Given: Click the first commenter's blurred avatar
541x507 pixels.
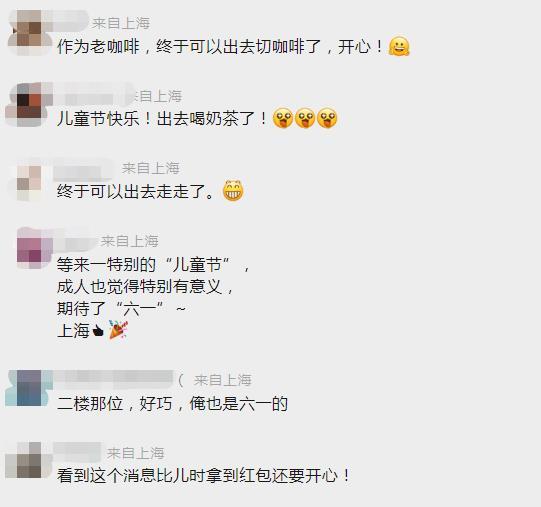Looking at the screenshot, I should tap(29, 32).
